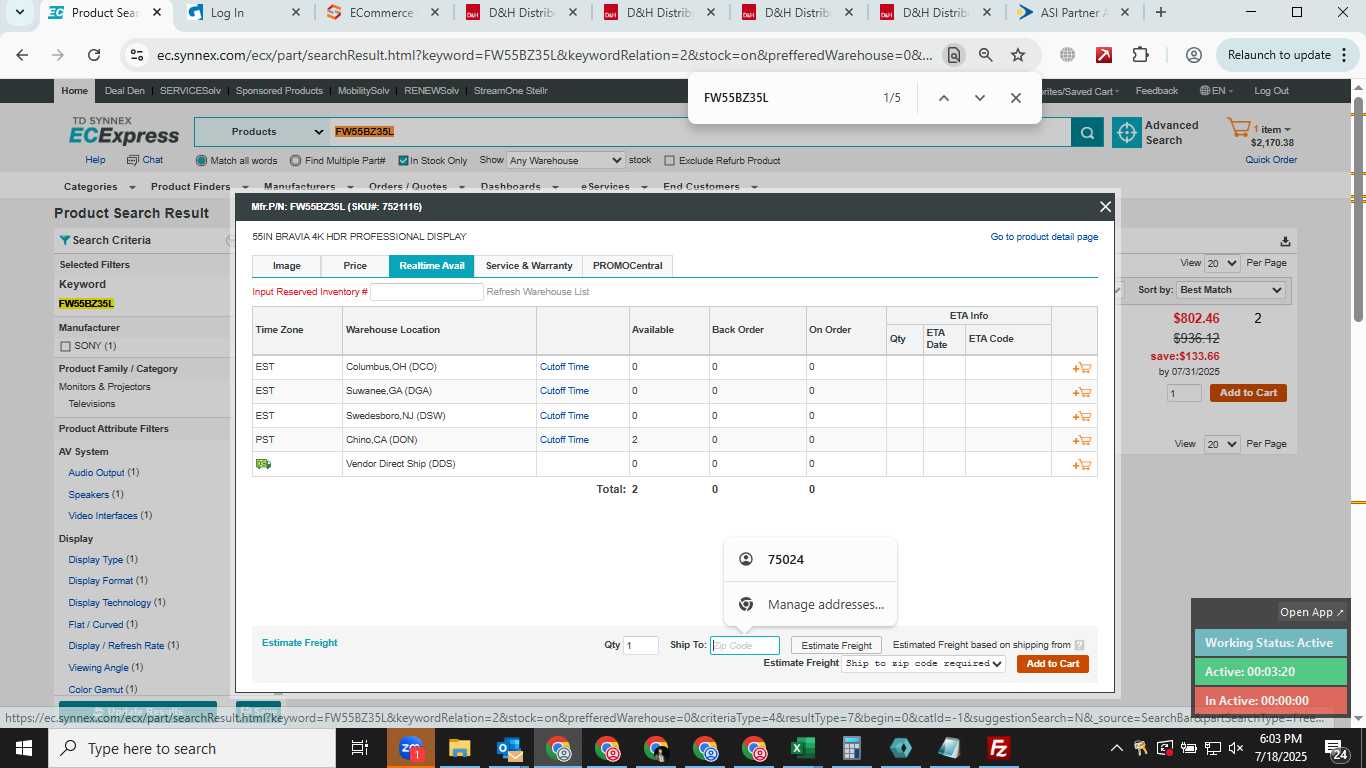Reload the page in Chrome
The image size is (1366, 768).
[x=94, y=55]
